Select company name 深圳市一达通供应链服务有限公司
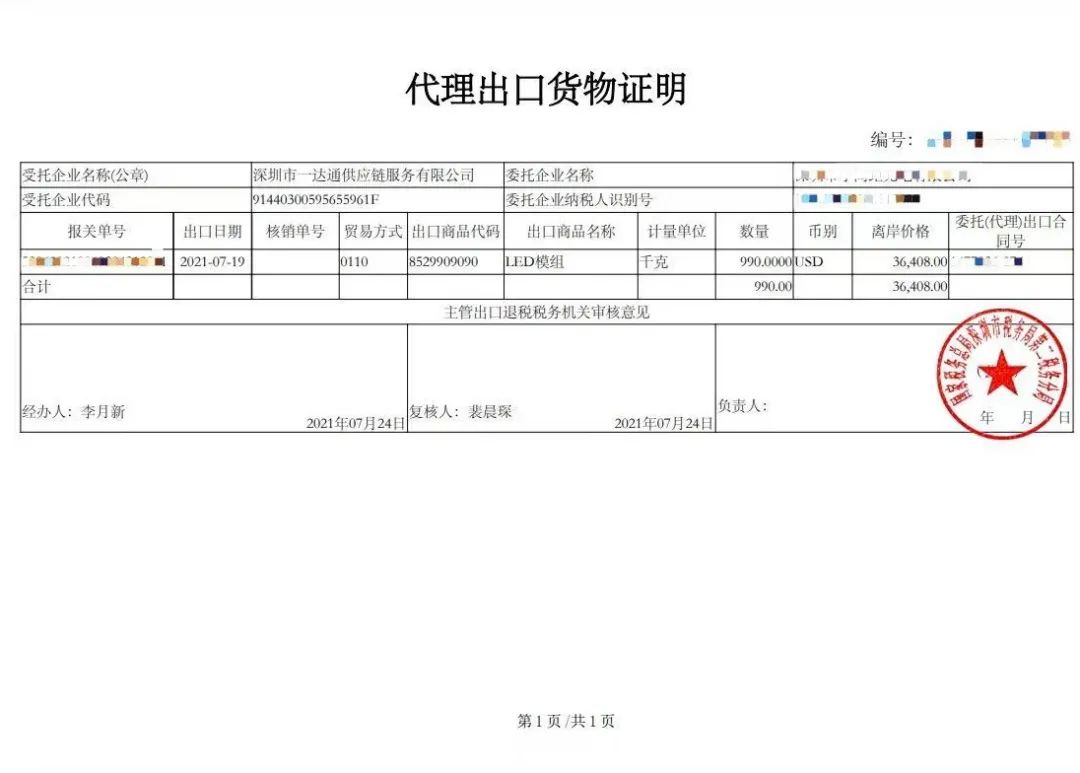The width and height of the screenshot is (1080, 773). [364, 175]
